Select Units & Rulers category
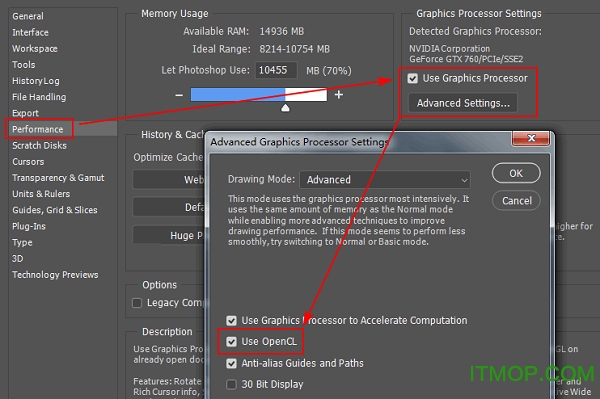Viewport: 600px width, 399px height. click(x=41, y=194)
